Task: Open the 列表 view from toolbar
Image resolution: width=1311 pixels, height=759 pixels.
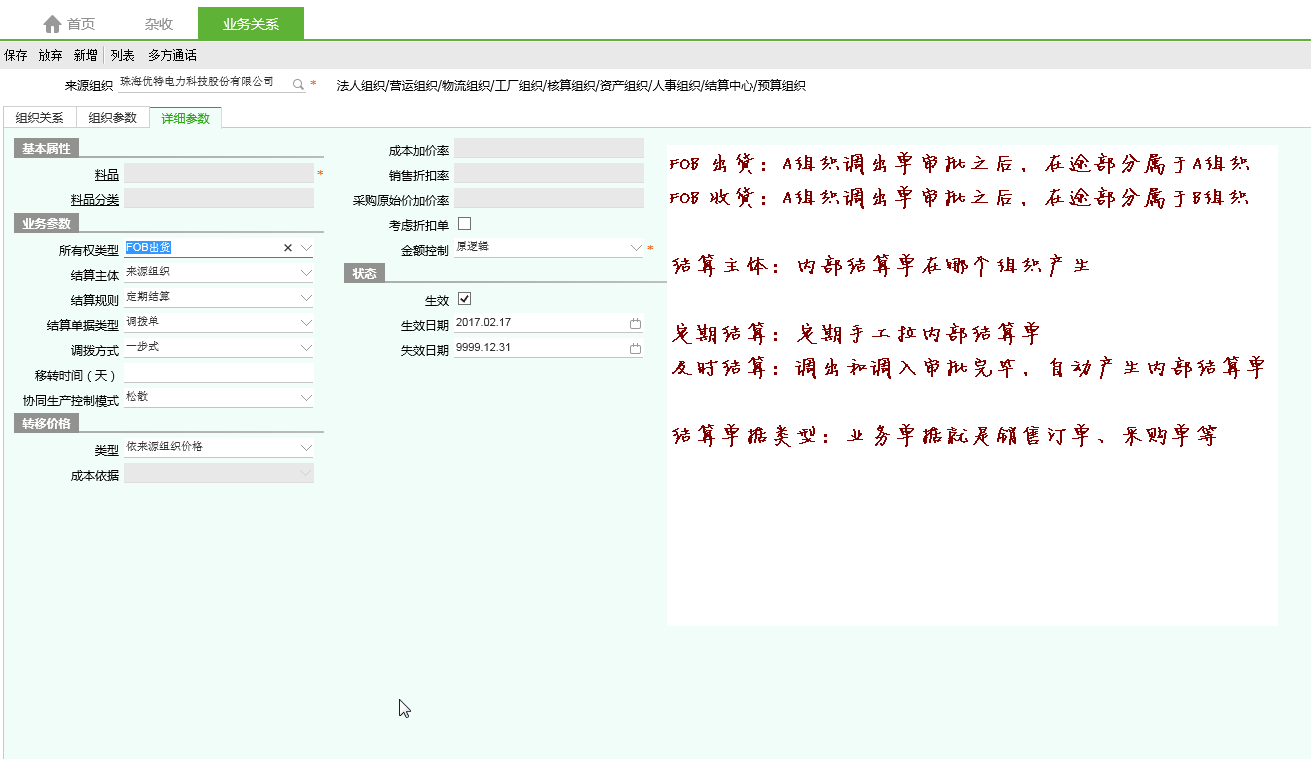Action: pyautogui.click(x=122, y=56)
